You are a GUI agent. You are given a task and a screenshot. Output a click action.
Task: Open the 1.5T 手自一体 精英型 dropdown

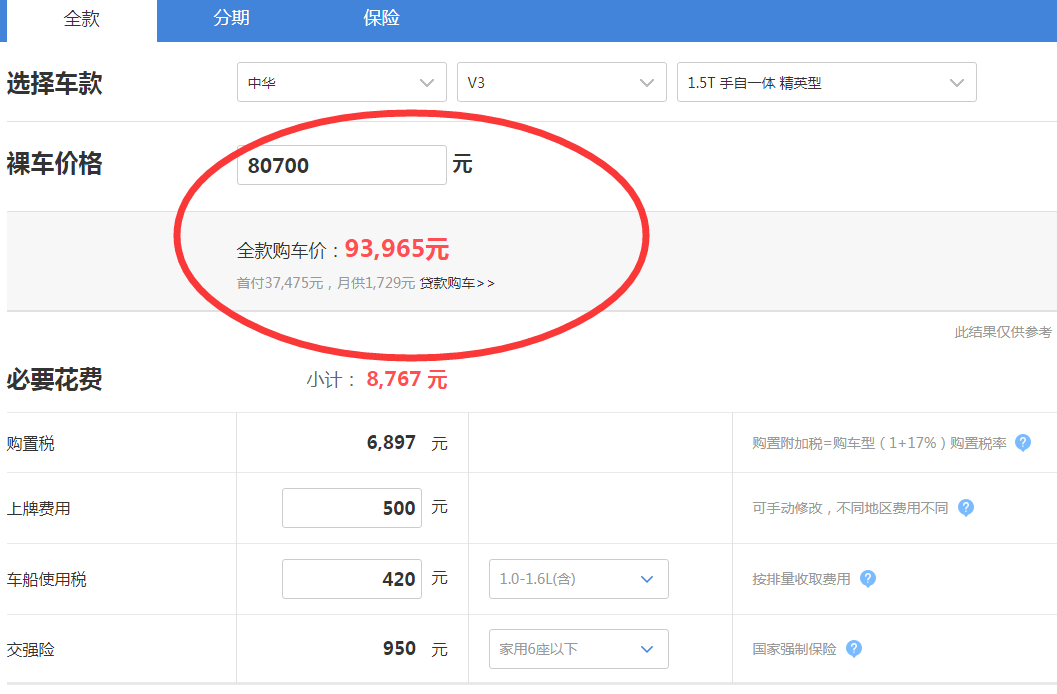(x=826, y=82)
